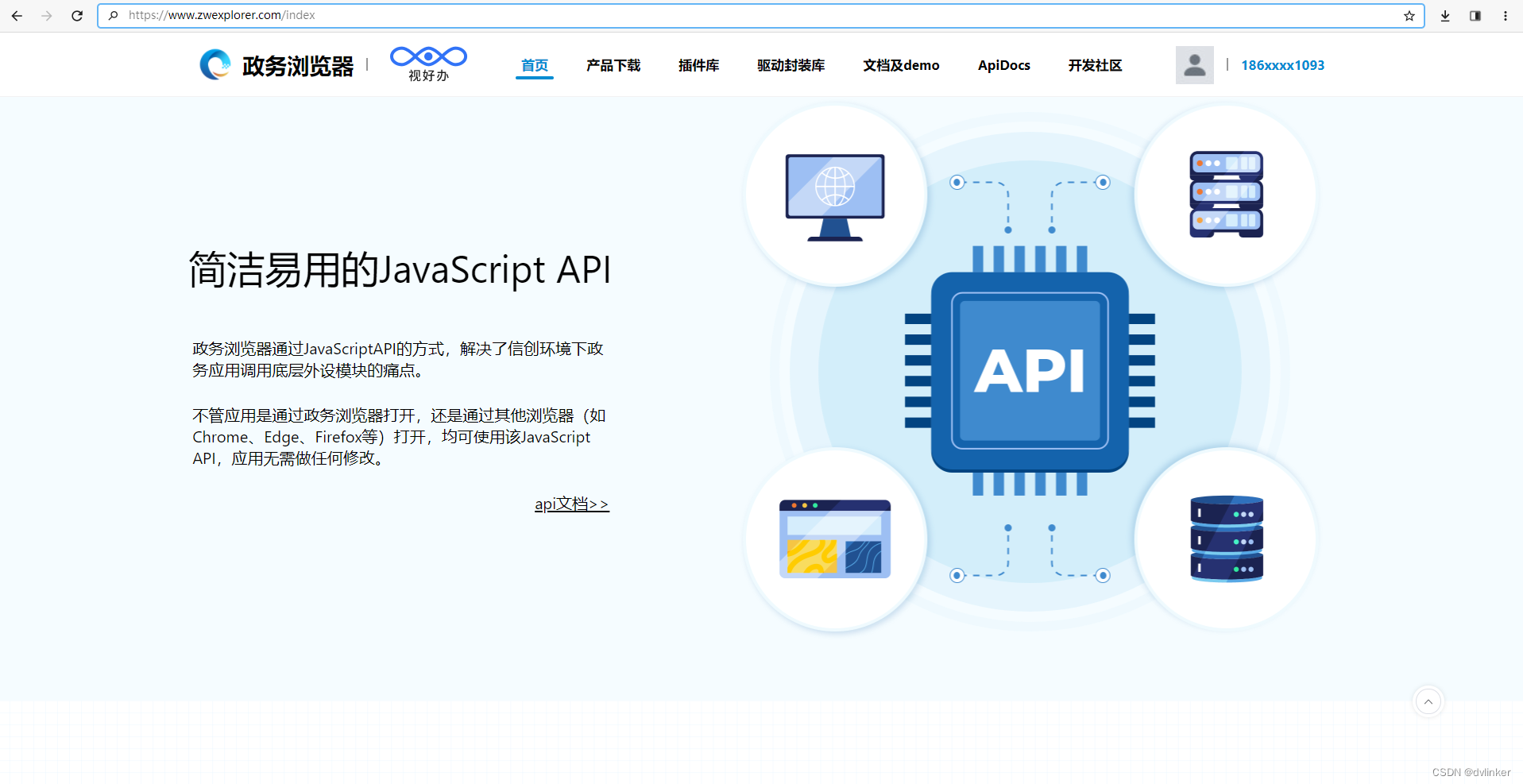This screenshot has height=784, width=1523.
Task: Reload the page with the refresh icon
Action: coord(77,16)
